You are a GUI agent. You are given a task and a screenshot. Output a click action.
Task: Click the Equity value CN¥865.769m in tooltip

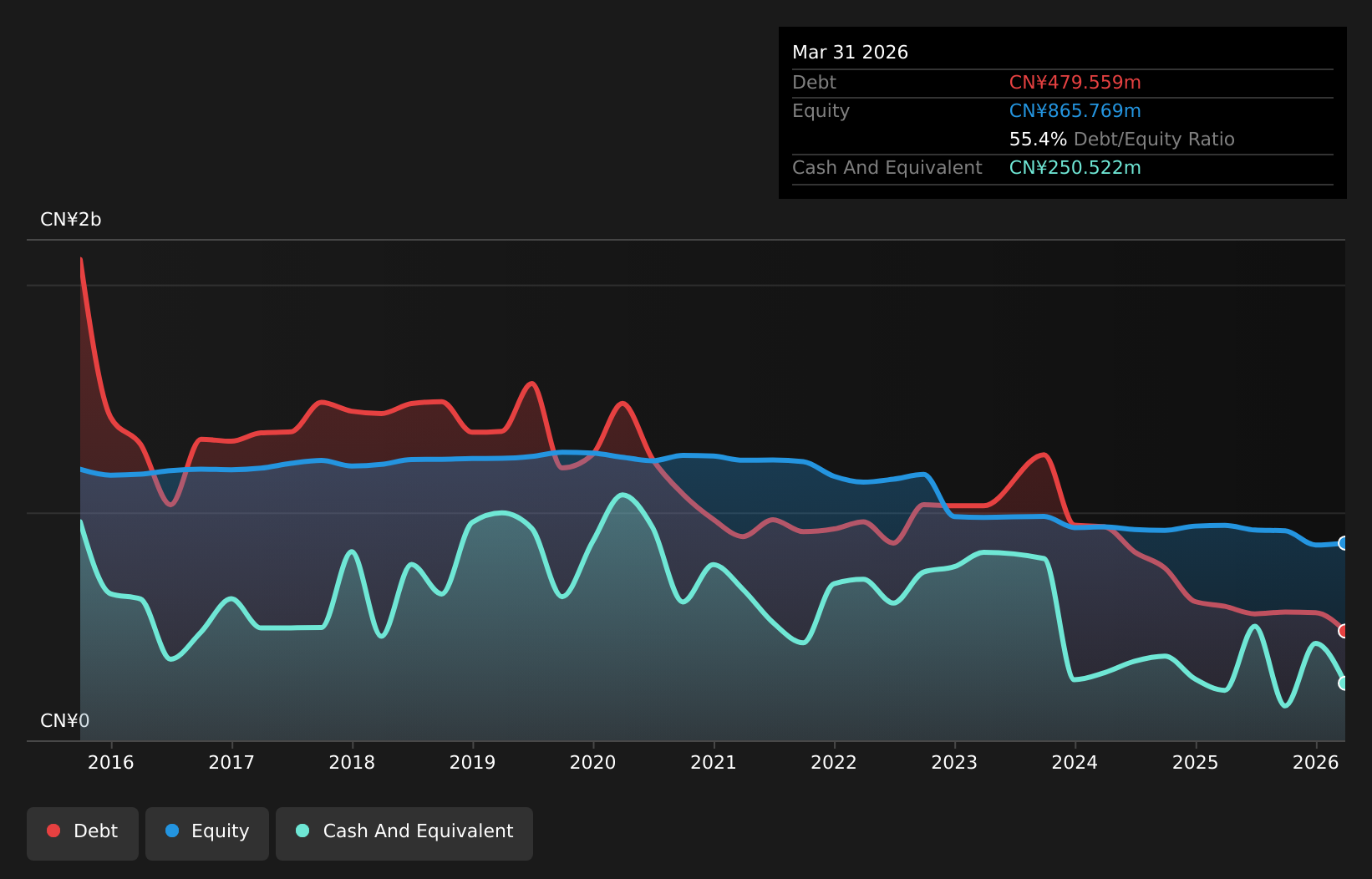1075,111
